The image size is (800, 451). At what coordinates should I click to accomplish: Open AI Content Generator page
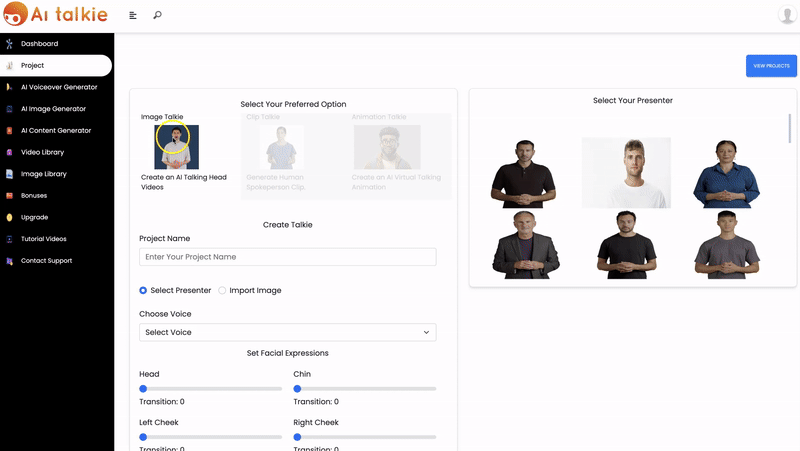[x=56, y=131]
